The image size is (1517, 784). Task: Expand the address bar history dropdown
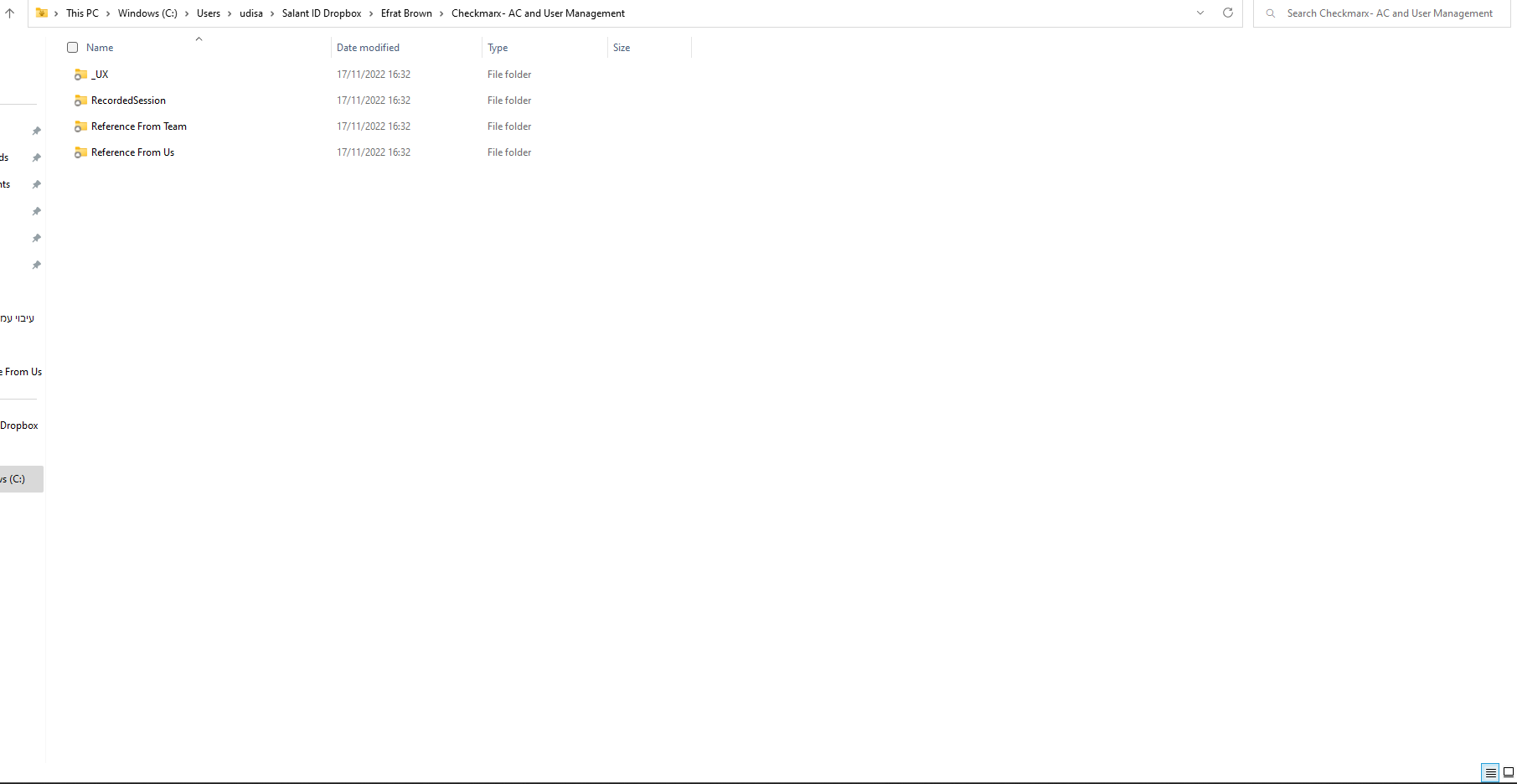tap(1200, 13)
